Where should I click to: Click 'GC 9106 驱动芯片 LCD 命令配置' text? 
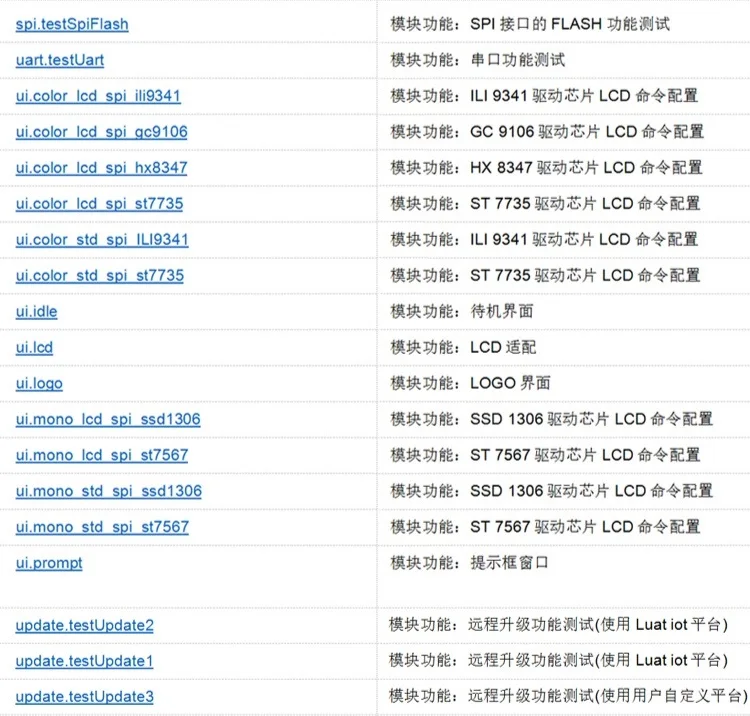click(586, 132)
